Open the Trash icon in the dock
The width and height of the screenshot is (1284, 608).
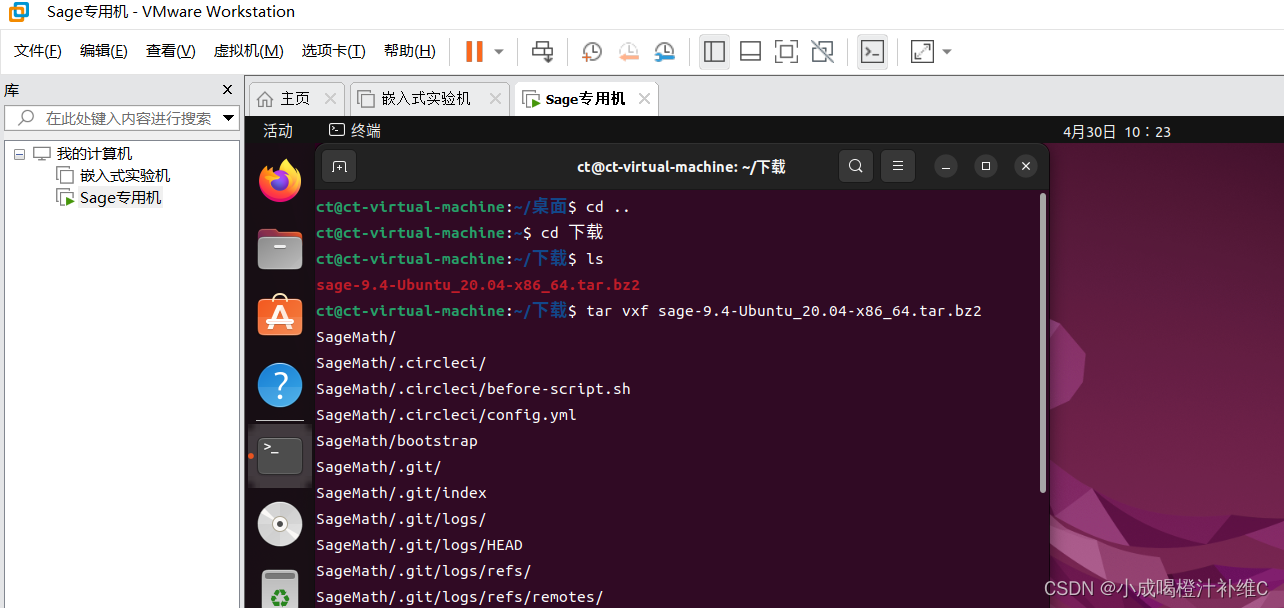[280, 588]
